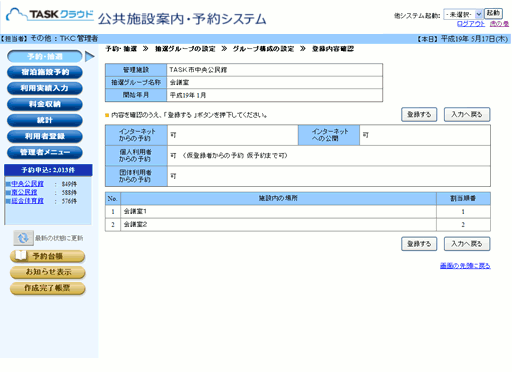Click the 【本日】 date text in header bar
512x372 pixels.
(x=462, y=39)
